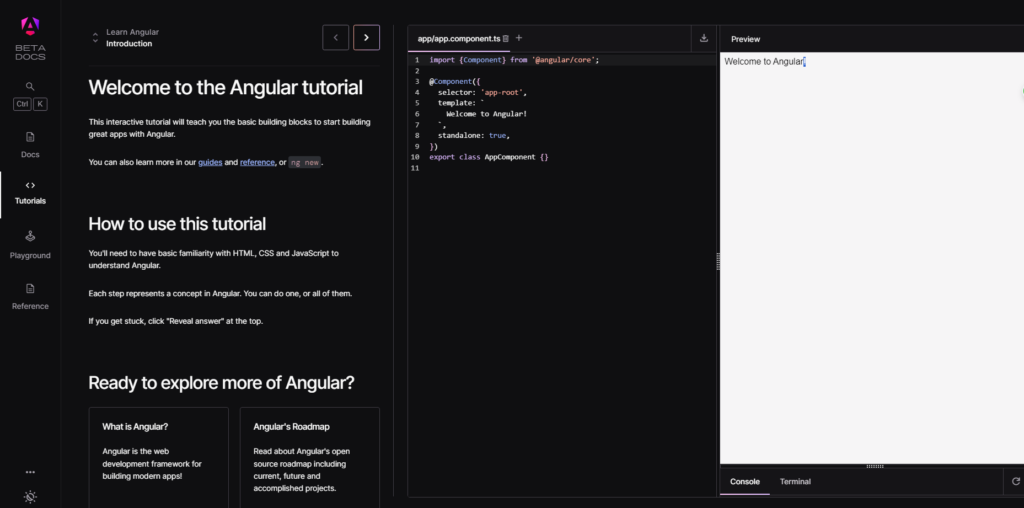Switch to the Preview tab

[745, 39]
